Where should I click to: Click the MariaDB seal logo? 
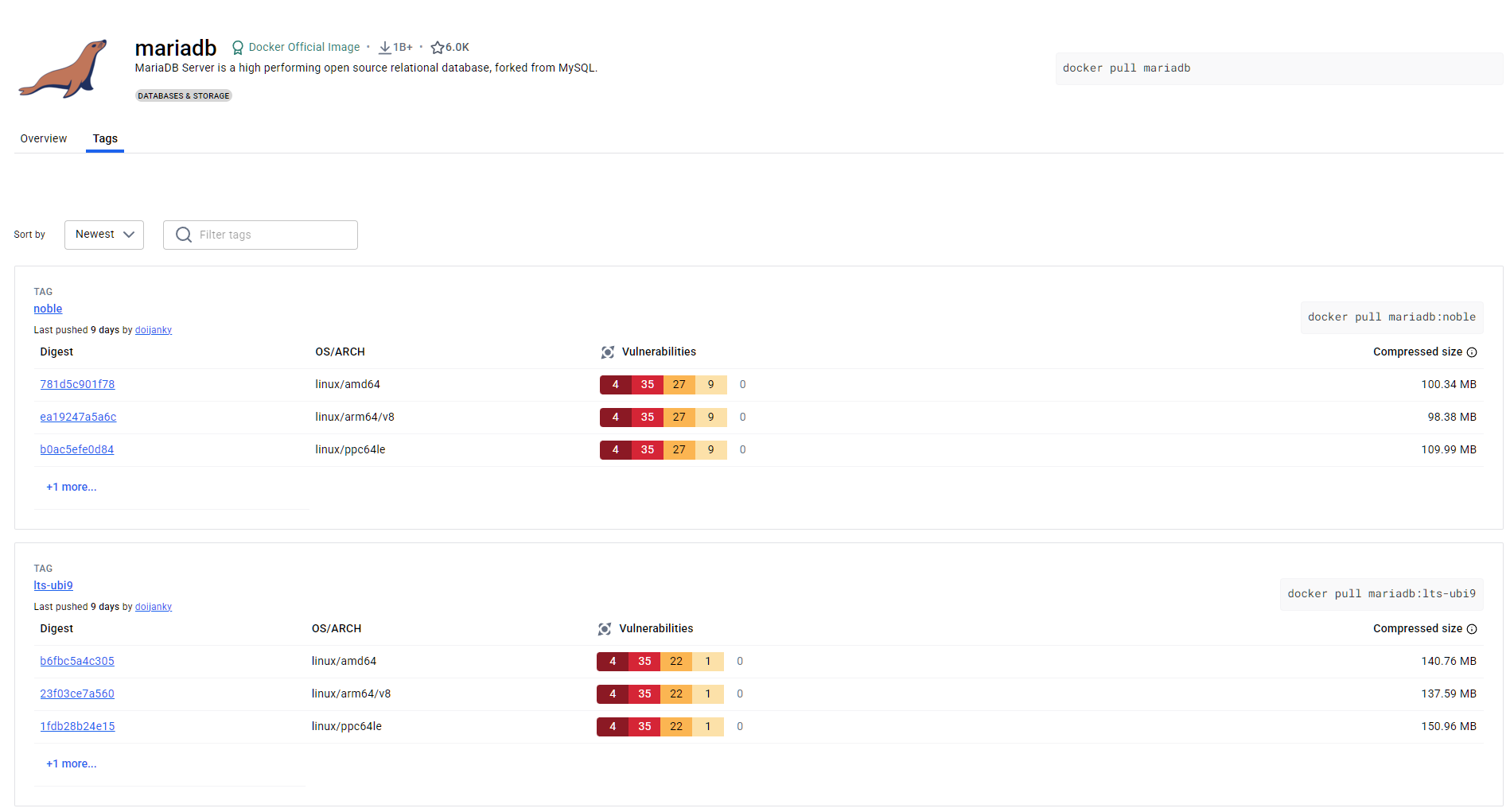pos(63,68)
